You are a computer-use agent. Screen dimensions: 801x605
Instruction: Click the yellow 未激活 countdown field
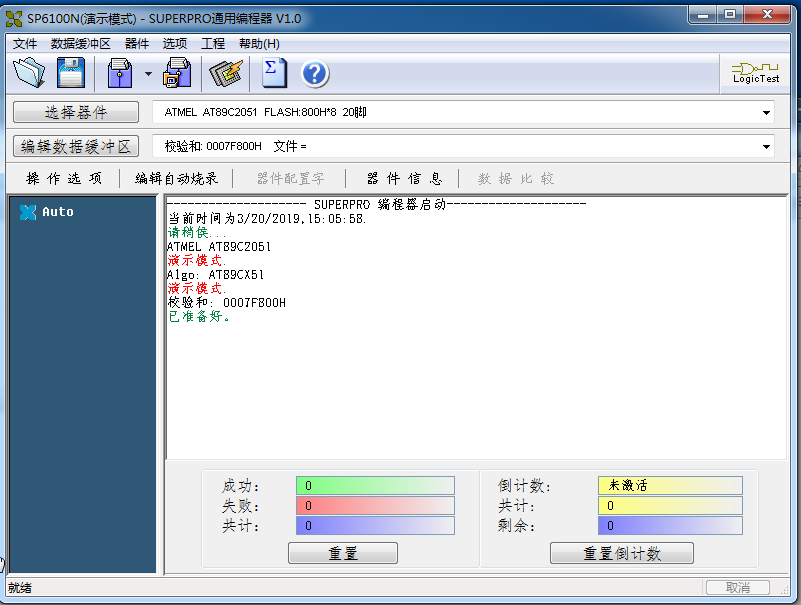tap(670, 485)
